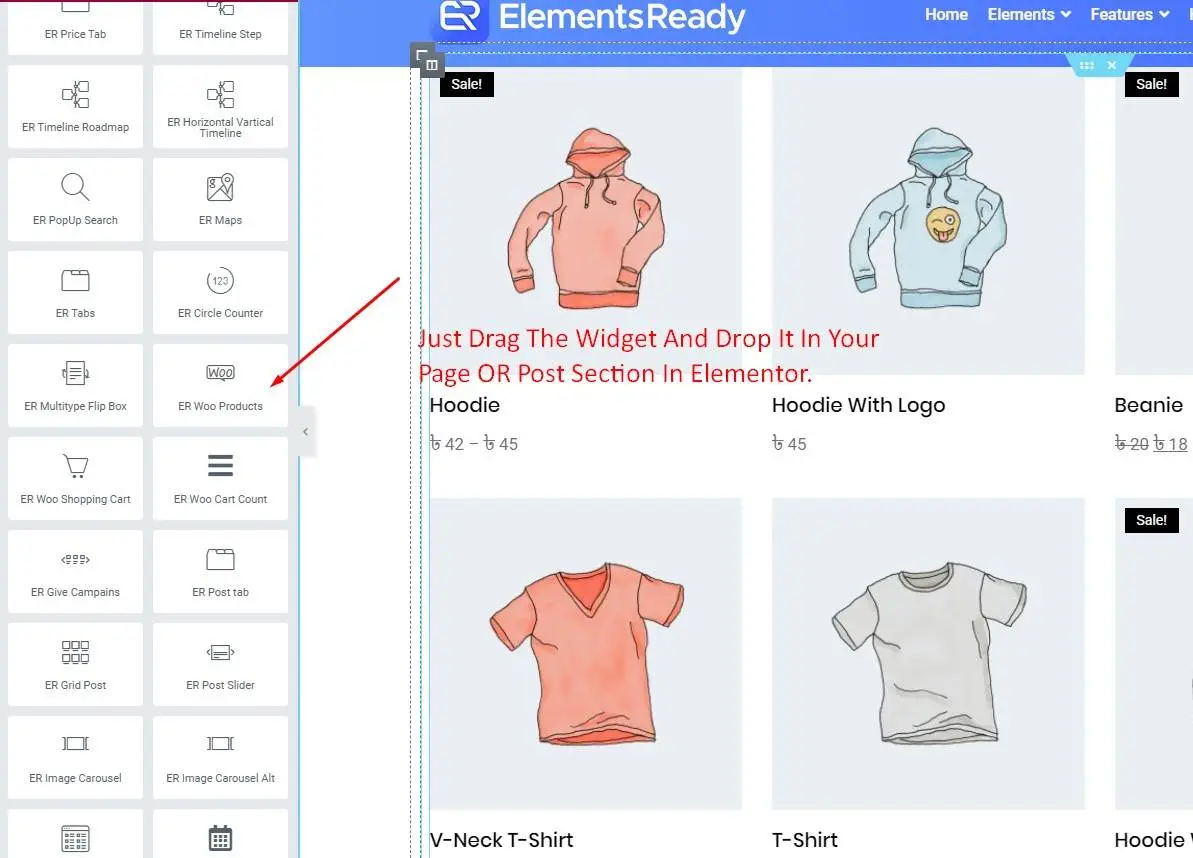Select the ER Circle Counter widget
This screenshot has width=1193, height=858.
[220, 292]
